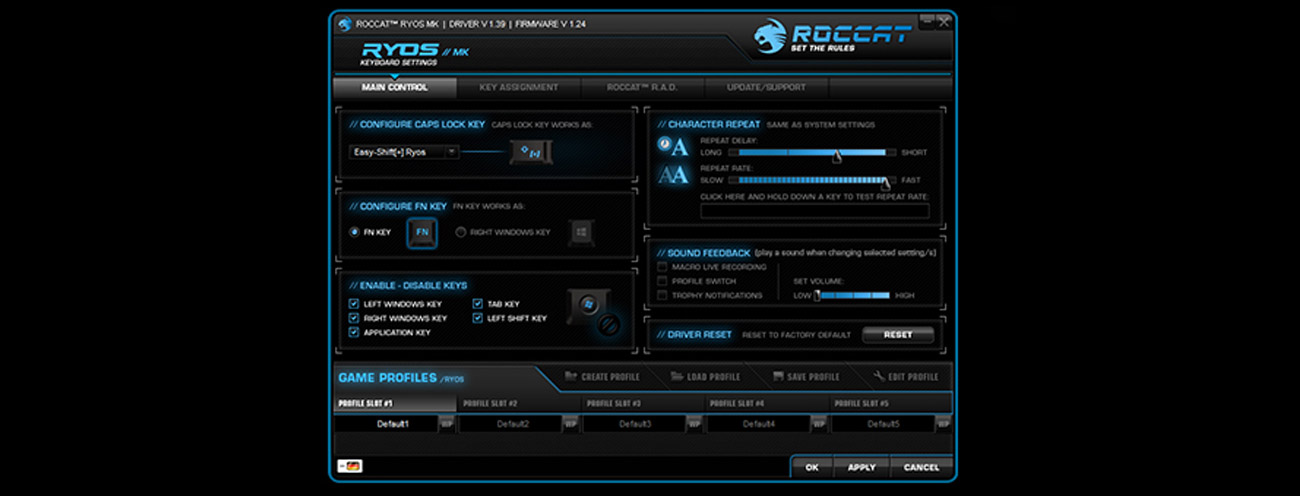Click the repeat rate AA icon
This screenshot has height=496, width=1300.
point(672,175)
